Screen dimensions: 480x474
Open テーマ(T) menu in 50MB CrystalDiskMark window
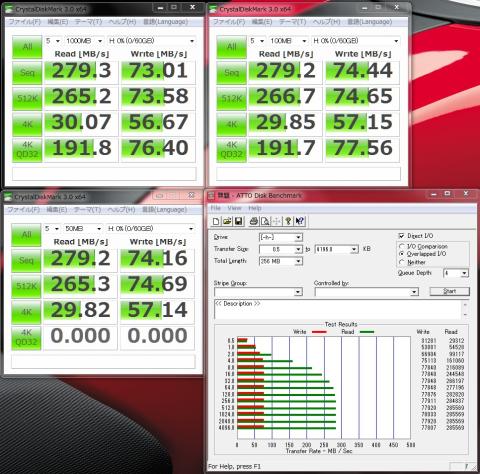pos(87,210)
